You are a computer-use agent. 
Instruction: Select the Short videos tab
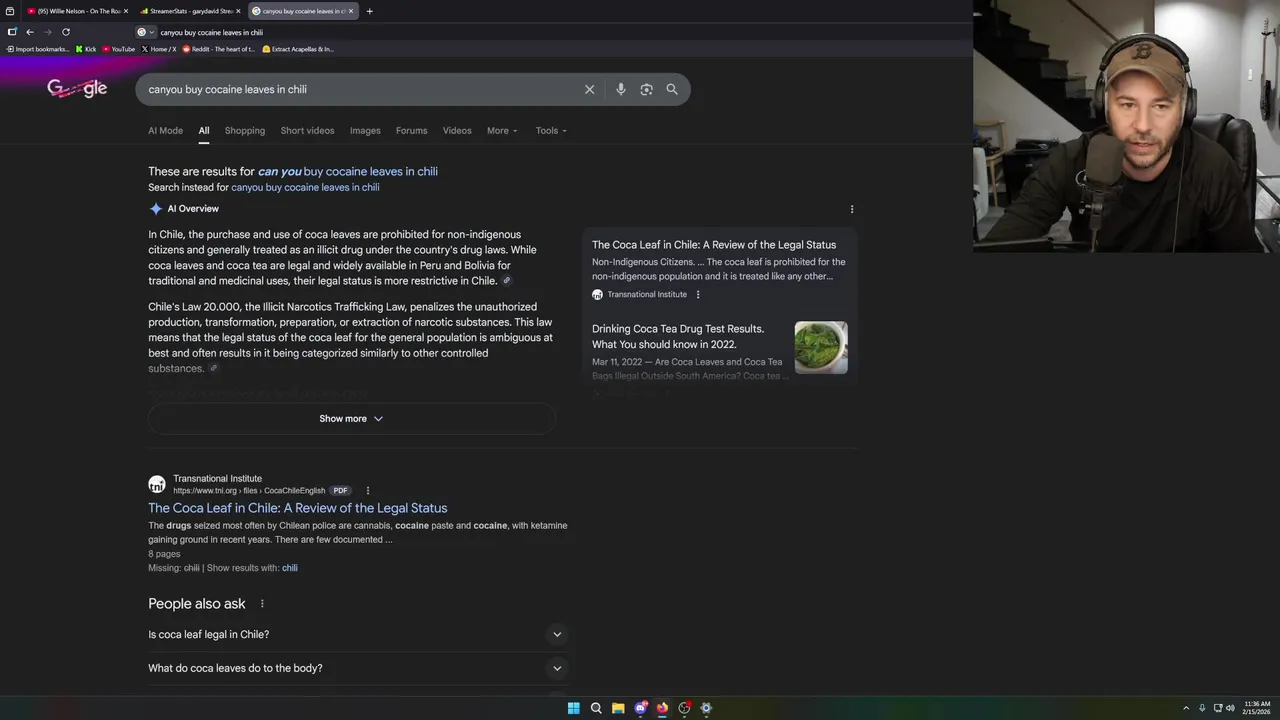pos(307,131)
